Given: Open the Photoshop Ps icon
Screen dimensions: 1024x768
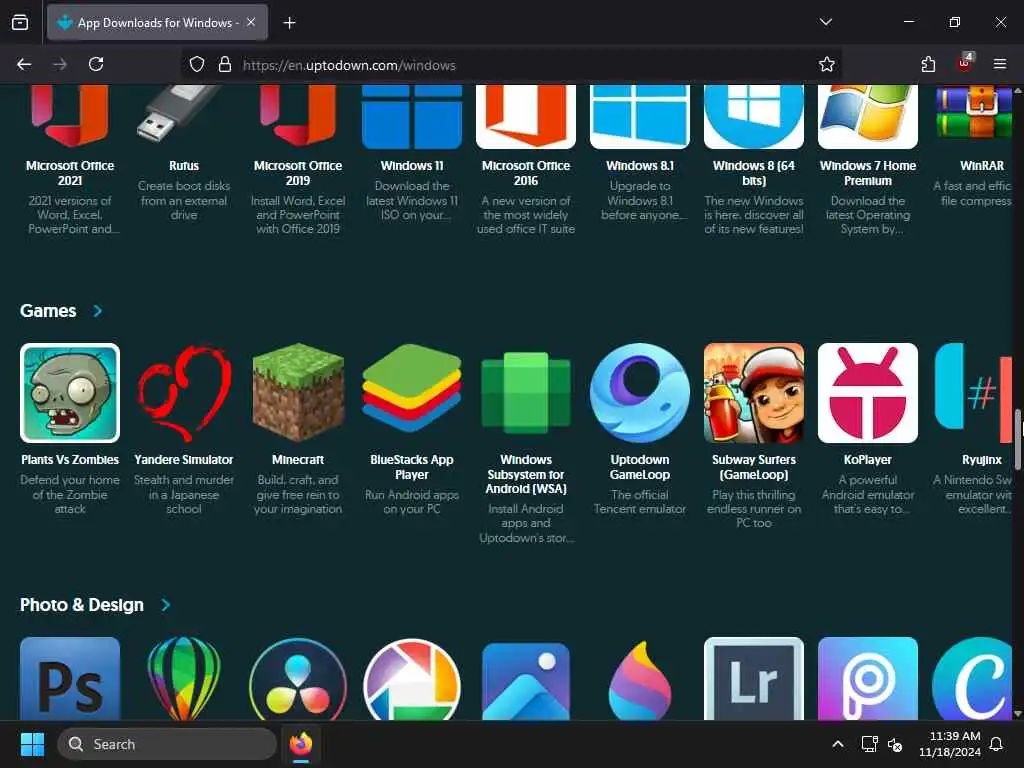Looking at the screenshot, I should click(x=70, y=679).
